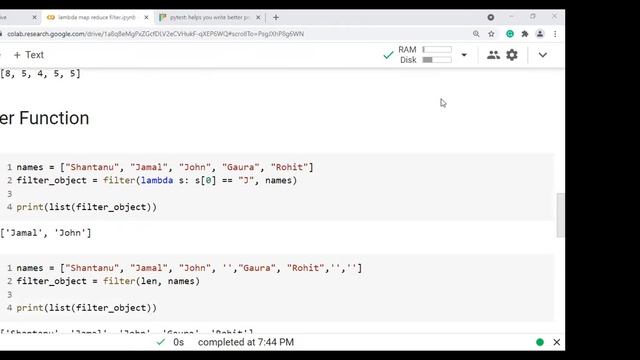Open the Chrome three-dot menu
This screenshot has width=640, height=360.
point(555,34)
